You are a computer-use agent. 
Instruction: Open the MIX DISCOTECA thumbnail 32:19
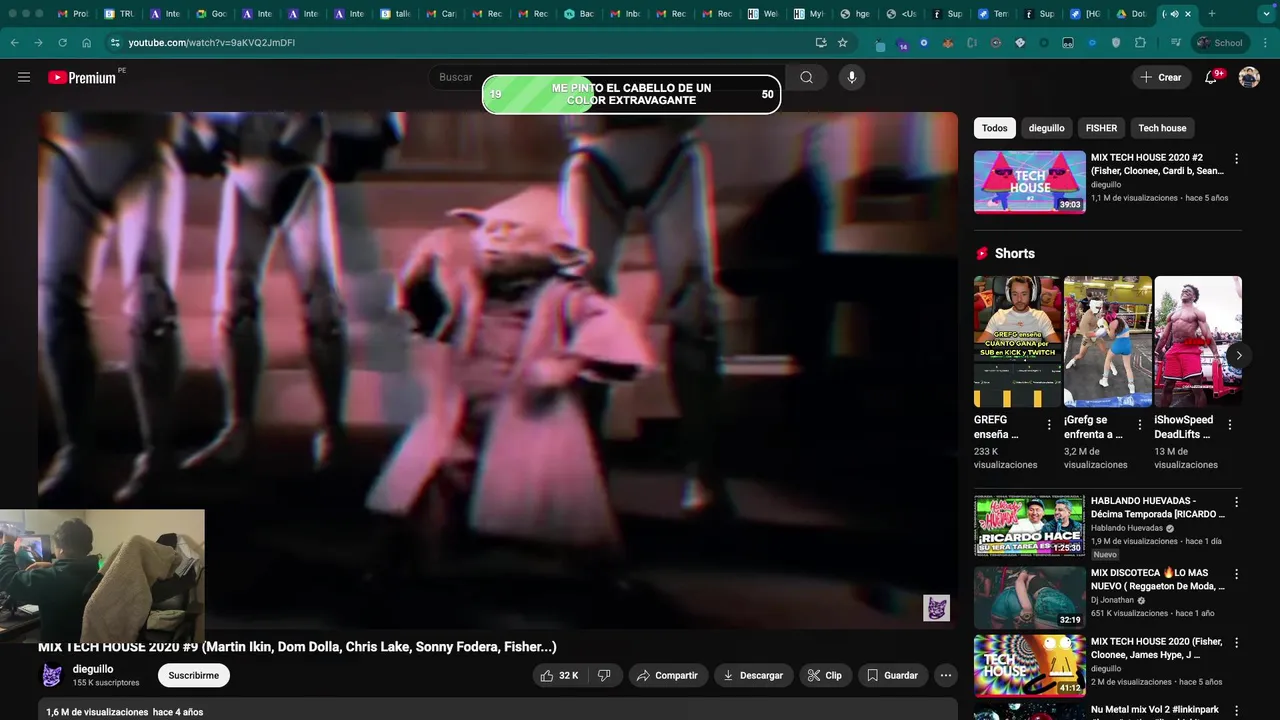point(1029,597)
